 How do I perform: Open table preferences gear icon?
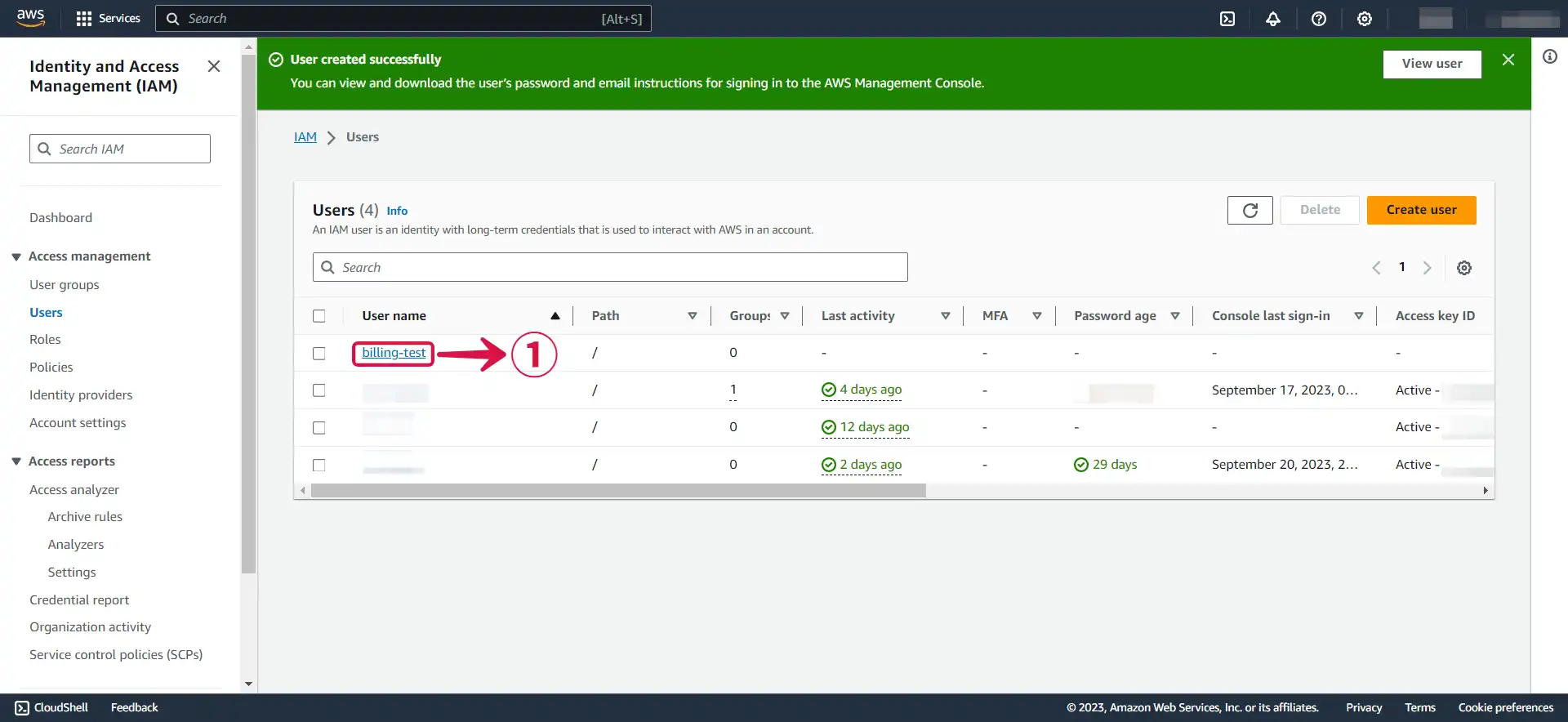tap(1464, 268)
